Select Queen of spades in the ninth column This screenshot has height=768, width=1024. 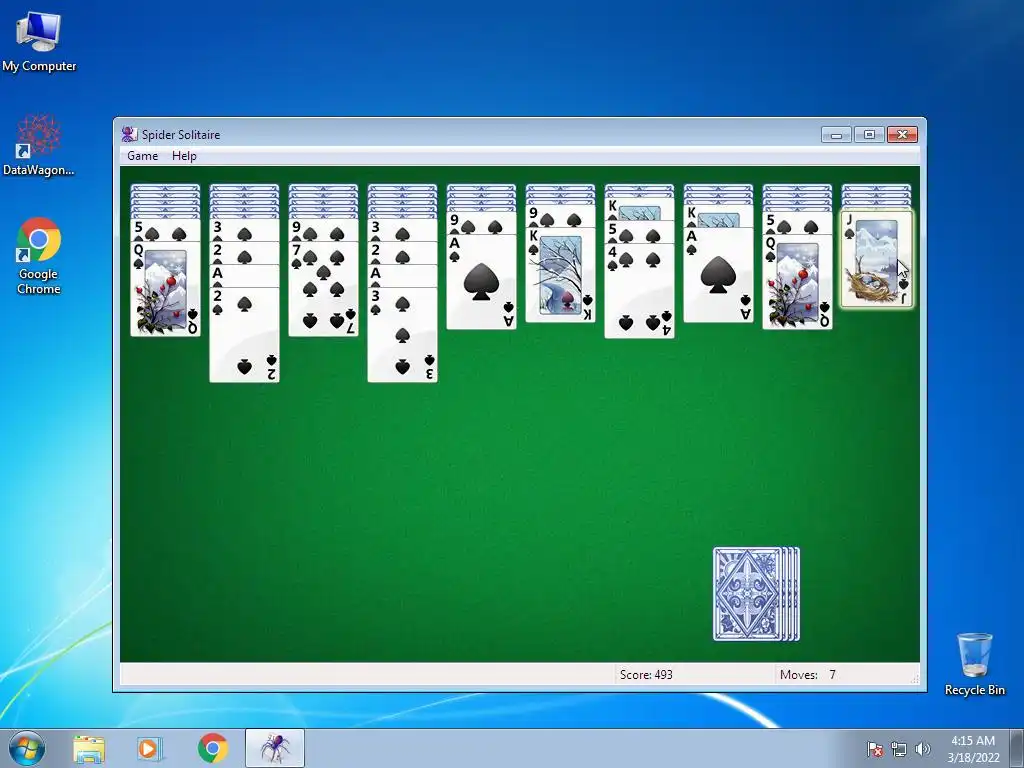[797, 281]
